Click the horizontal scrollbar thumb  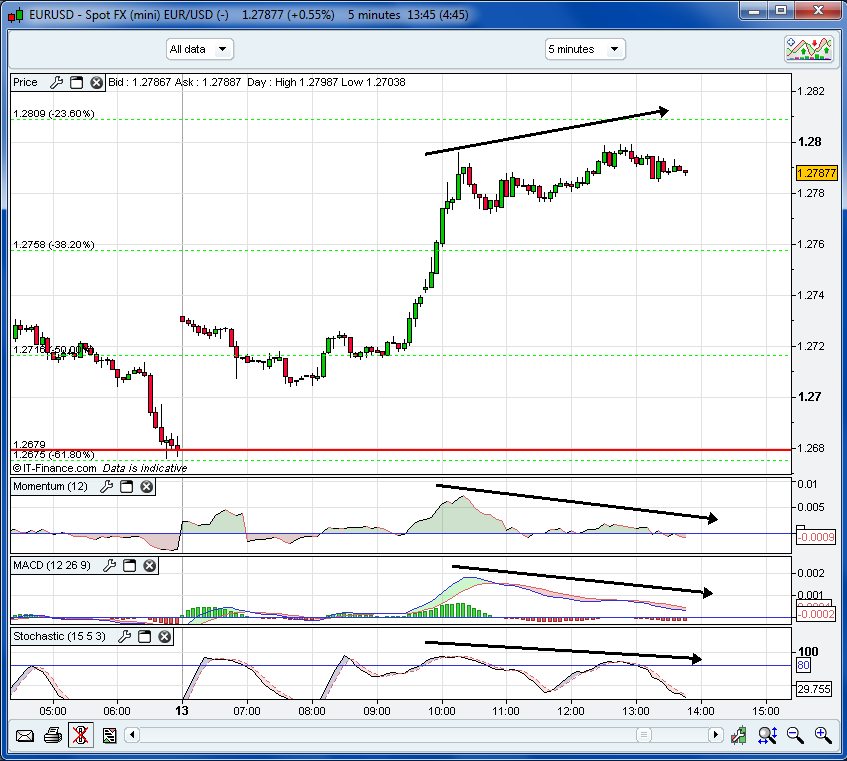click(x=643, y=735)
